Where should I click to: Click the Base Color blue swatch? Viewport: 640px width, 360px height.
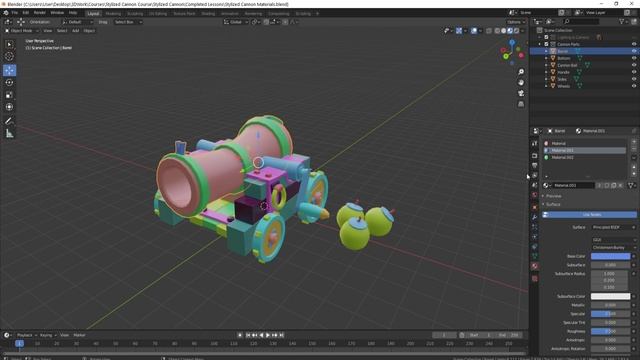tap(610, 256)
